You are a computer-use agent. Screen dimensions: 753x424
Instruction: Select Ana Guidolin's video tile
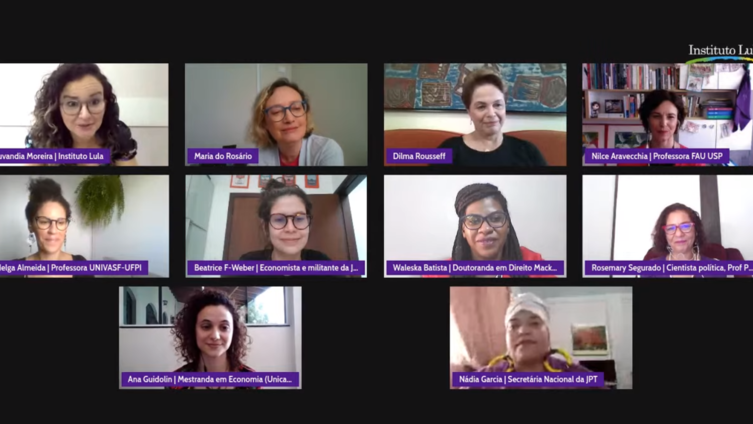(x=210, y=338)
